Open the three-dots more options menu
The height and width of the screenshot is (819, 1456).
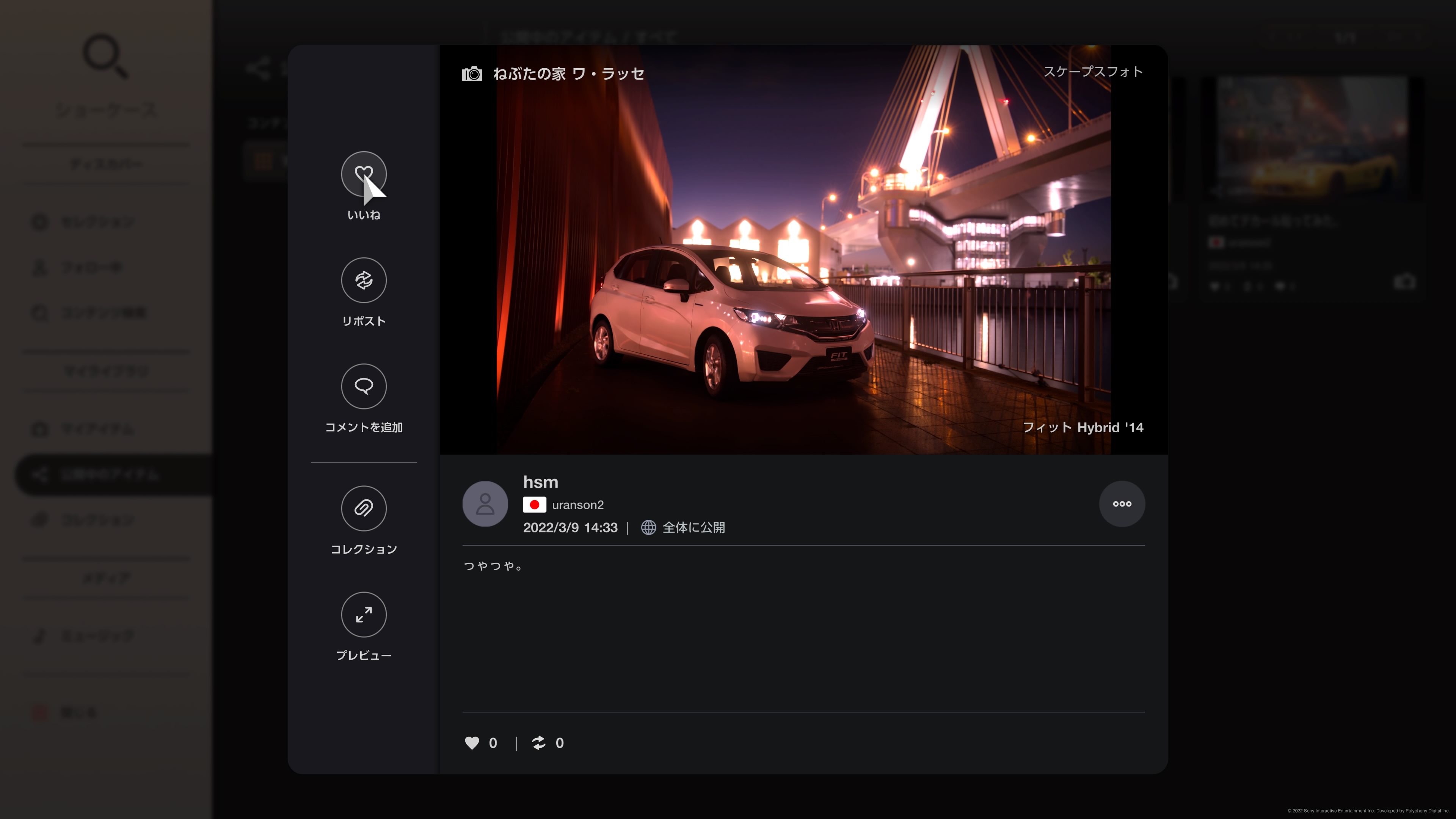[x=1122, y=504]
